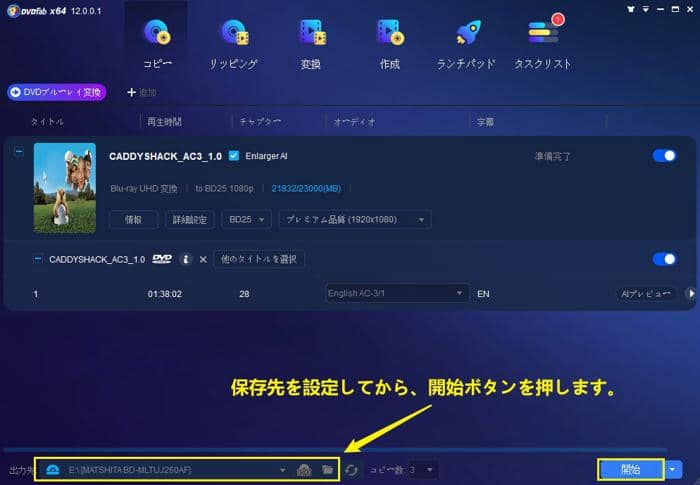The height and width of the screenshot is (485, 700).
Task: Click the DVDブルーレイ変換 mode button
Action: [x=57, y=92]
